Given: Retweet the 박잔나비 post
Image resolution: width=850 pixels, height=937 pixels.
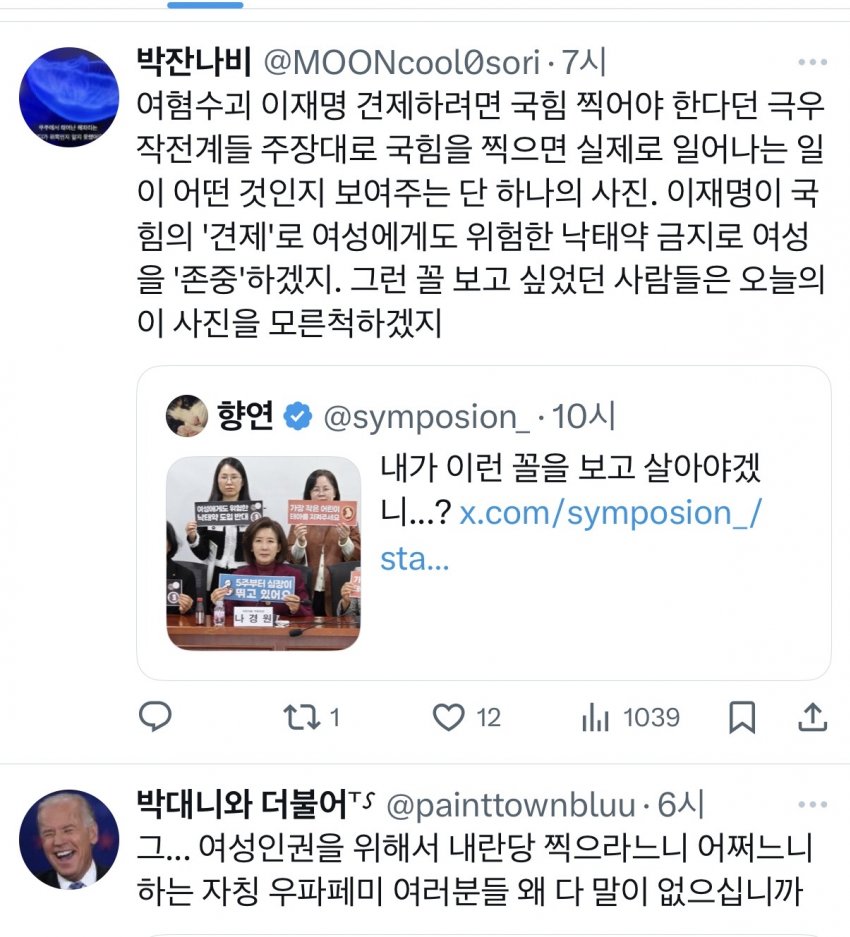Looking at the screenshot, I should [x=311, y=717].
